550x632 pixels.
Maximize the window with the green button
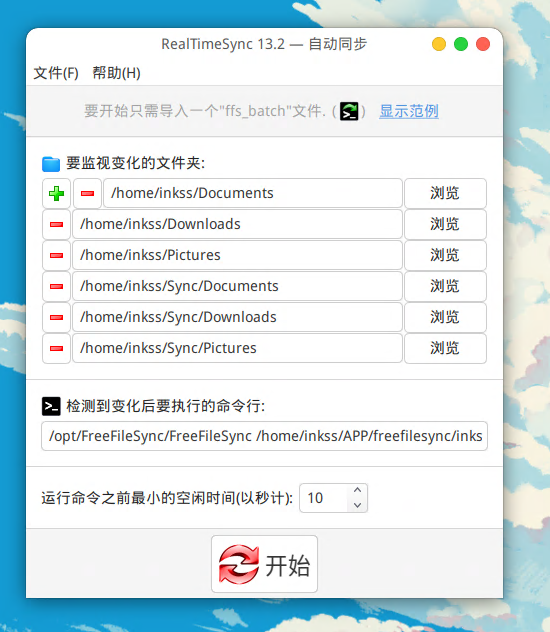(461, 44)
